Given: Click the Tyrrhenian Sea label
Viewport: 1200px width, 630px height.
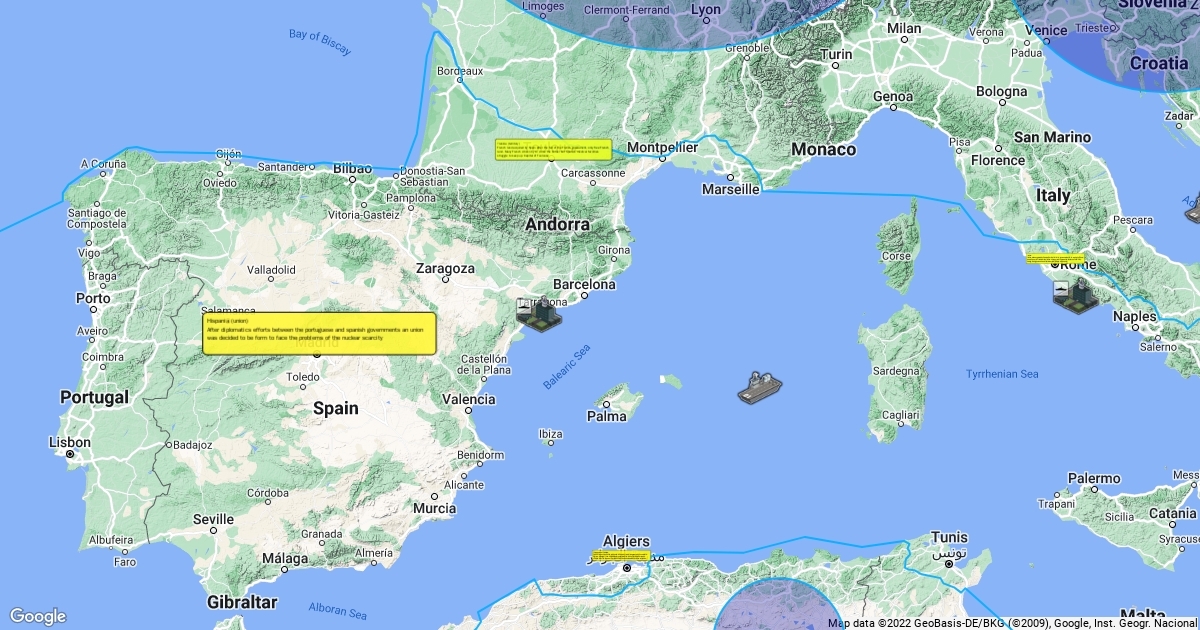Looking at the screenshot, I should pos(1002,374).
